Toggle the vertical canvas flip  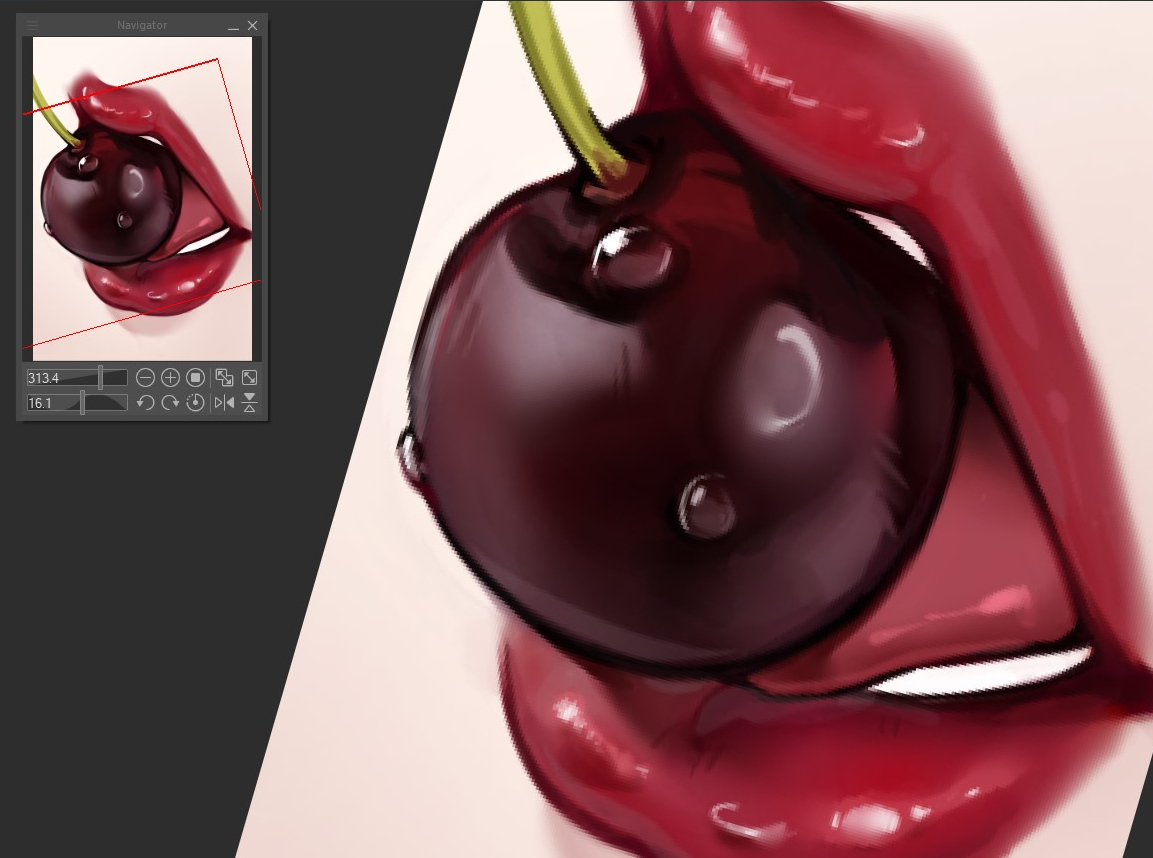[250, 402]
